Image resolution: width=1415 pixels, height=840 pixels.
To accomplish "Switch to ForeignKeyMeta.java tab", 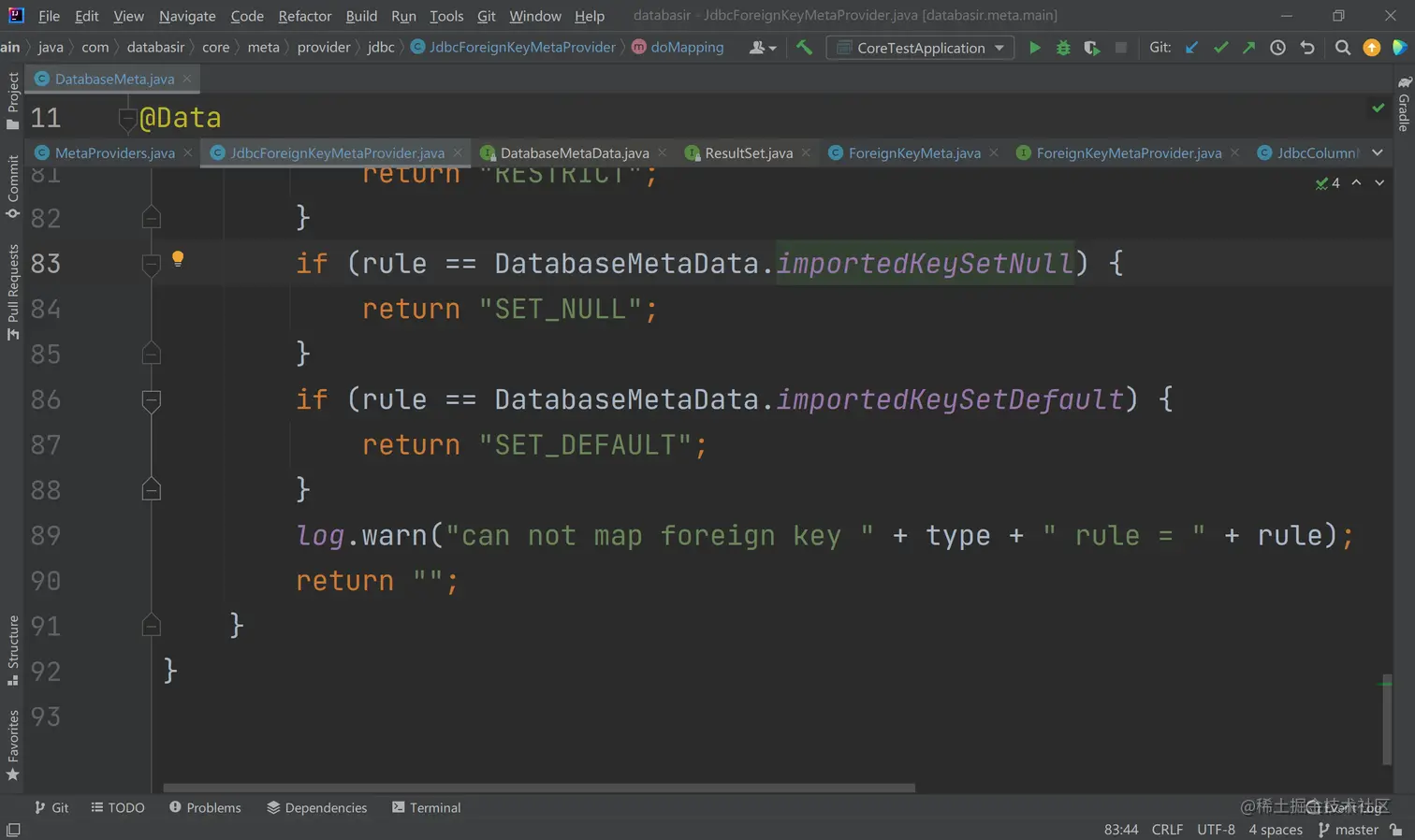I will [914, 152].
